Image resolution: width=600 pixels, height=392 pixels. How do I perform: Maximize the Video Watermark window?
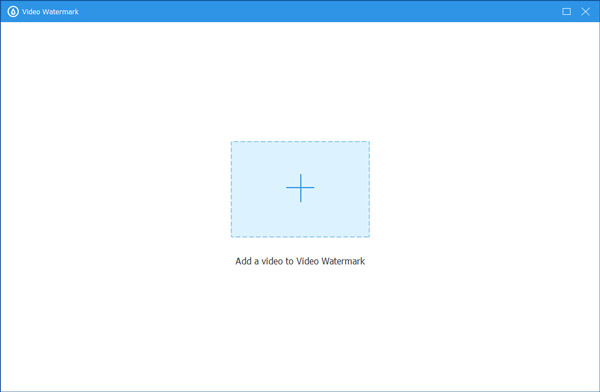(x=566, y=11)
